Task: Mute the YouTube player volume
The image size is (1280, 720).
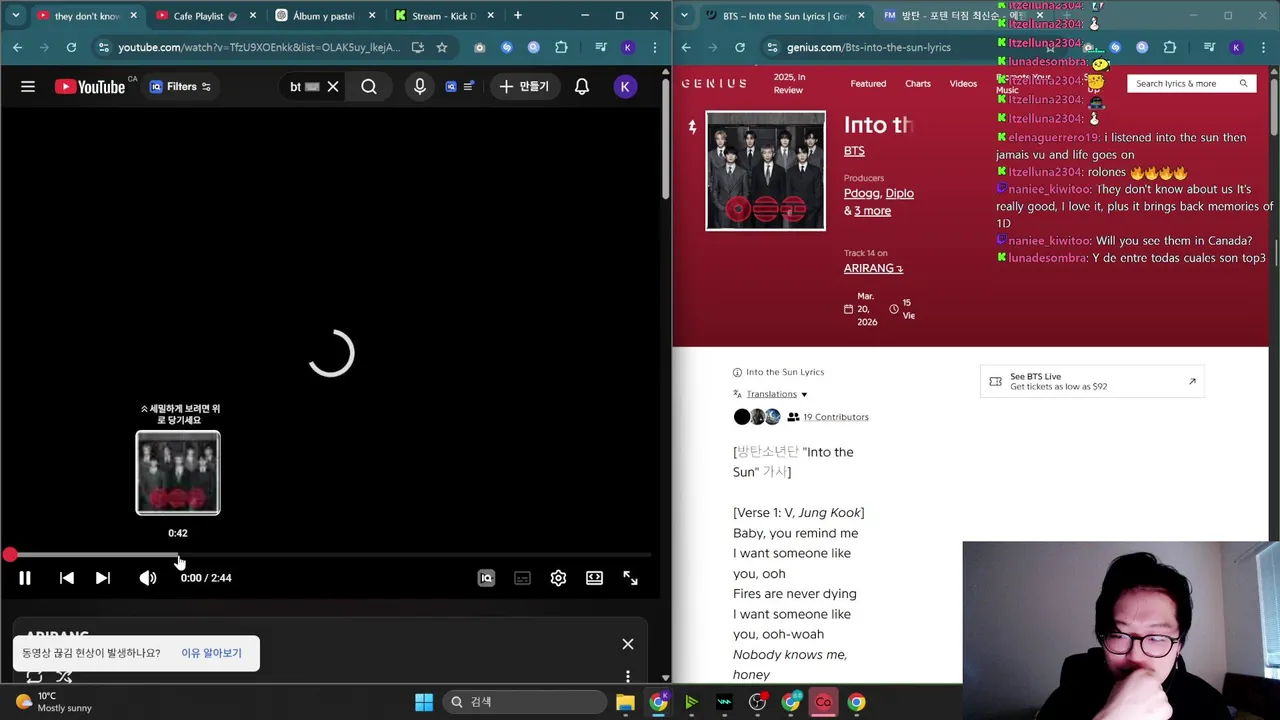Action: click(148, 578)
